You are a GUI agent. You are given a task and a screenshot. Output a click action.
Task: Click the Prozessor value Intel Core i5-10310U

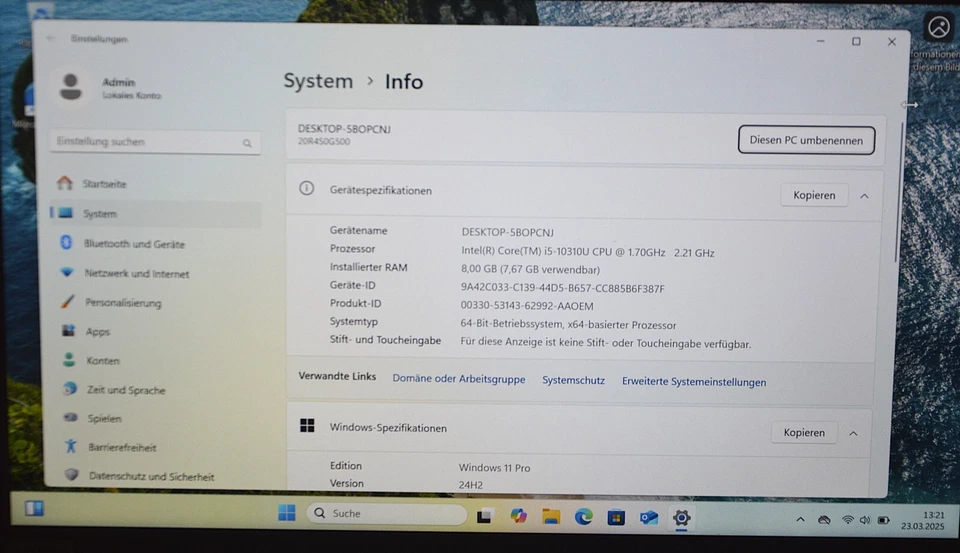587,252
